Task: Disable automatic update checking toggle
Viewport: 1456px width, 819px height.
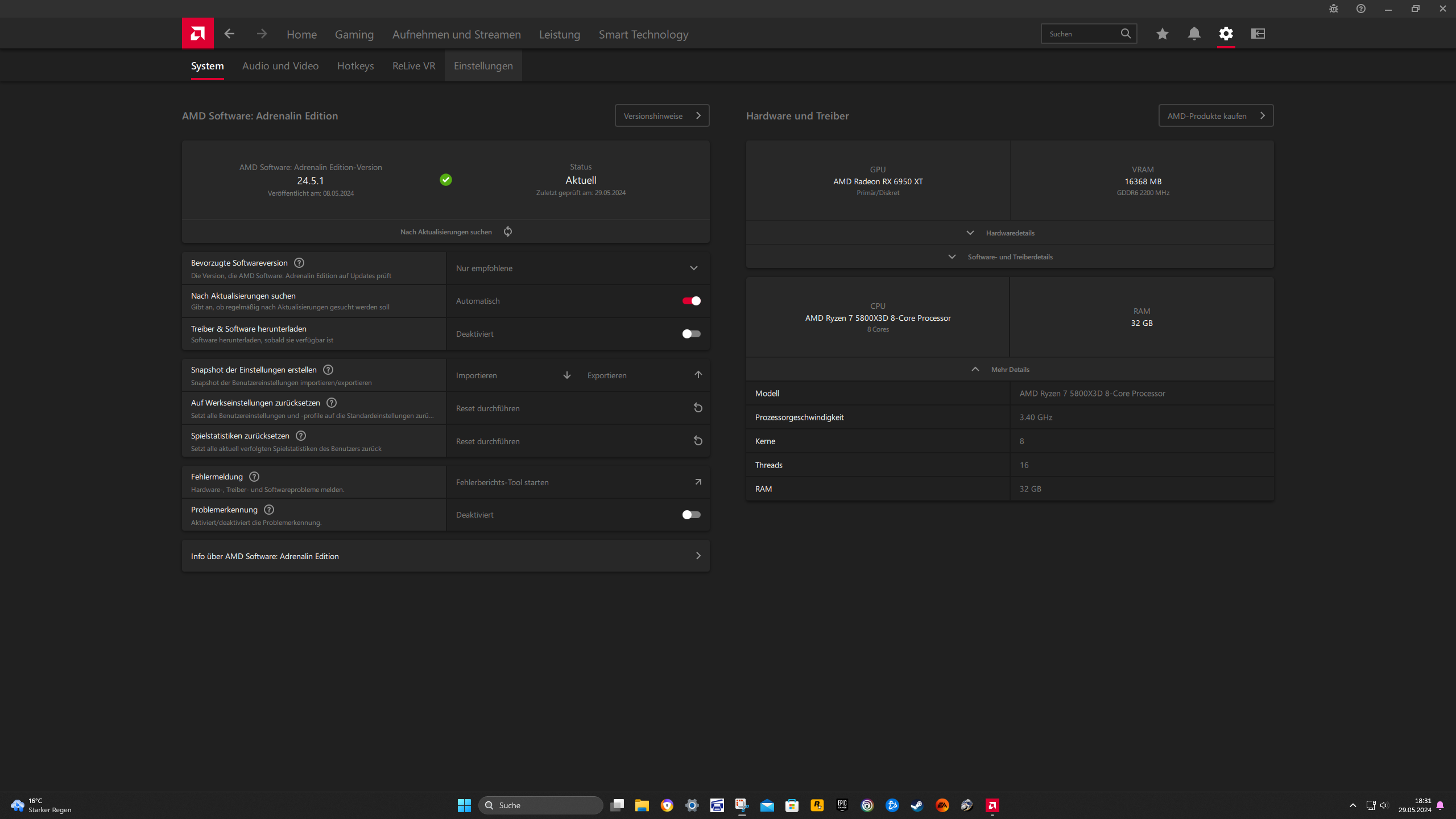Action: [691, 301]
